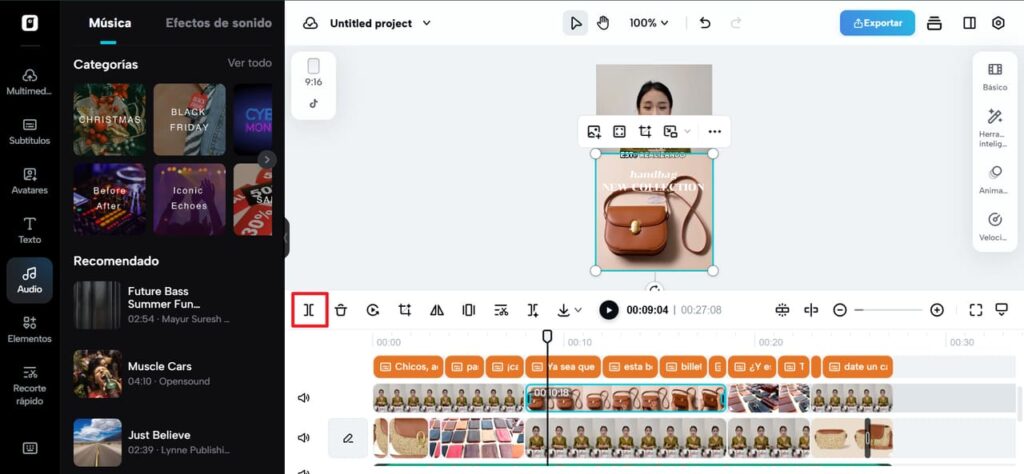Screen dimensions: 1024x474
Task: Click the Split tool in timeline toolbar
Action: click(309, 310)
